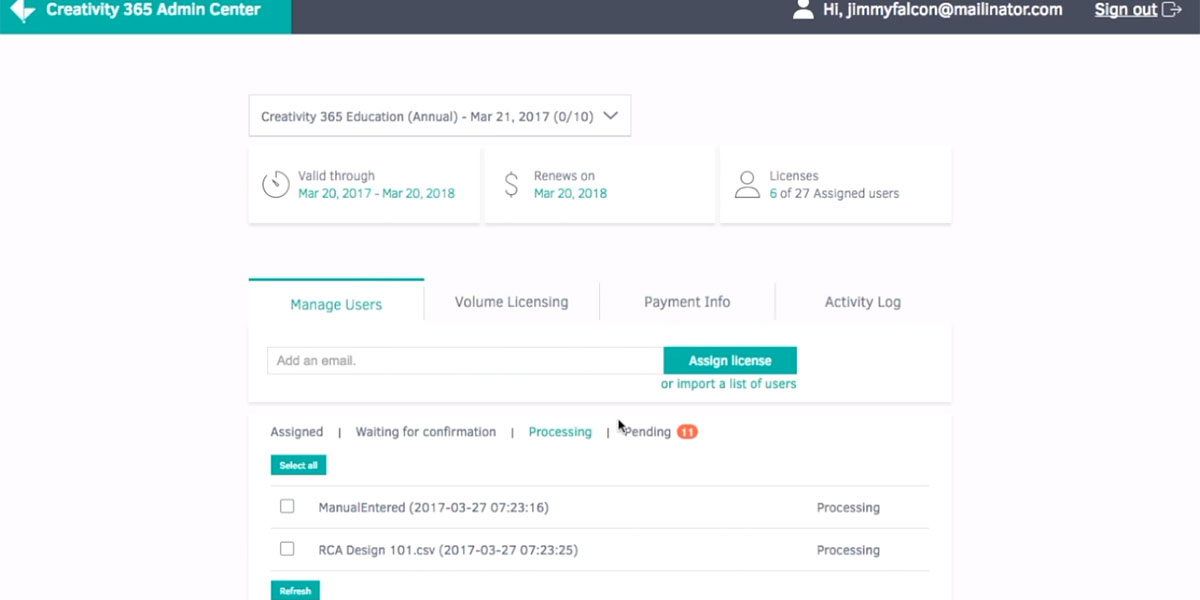1200x600 pixels.
Task: Click the orange Pending count badge
Action: tap(685, 431)
